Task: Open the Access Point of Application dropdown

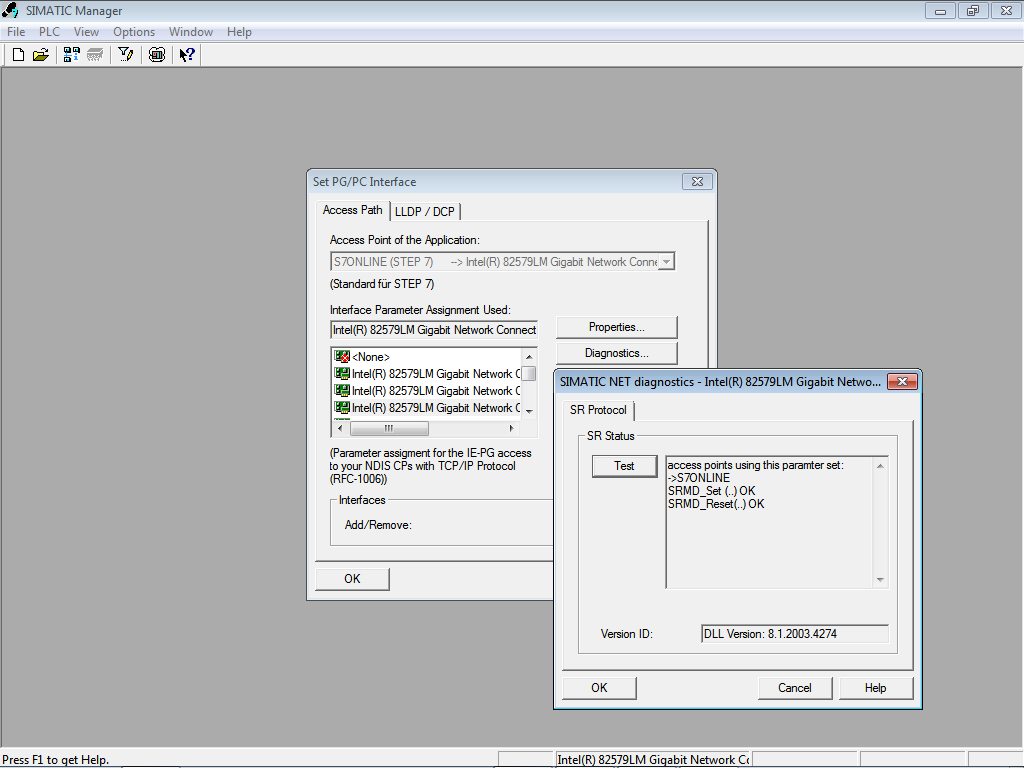Action: pyautogui.click(x=666, y=262)
